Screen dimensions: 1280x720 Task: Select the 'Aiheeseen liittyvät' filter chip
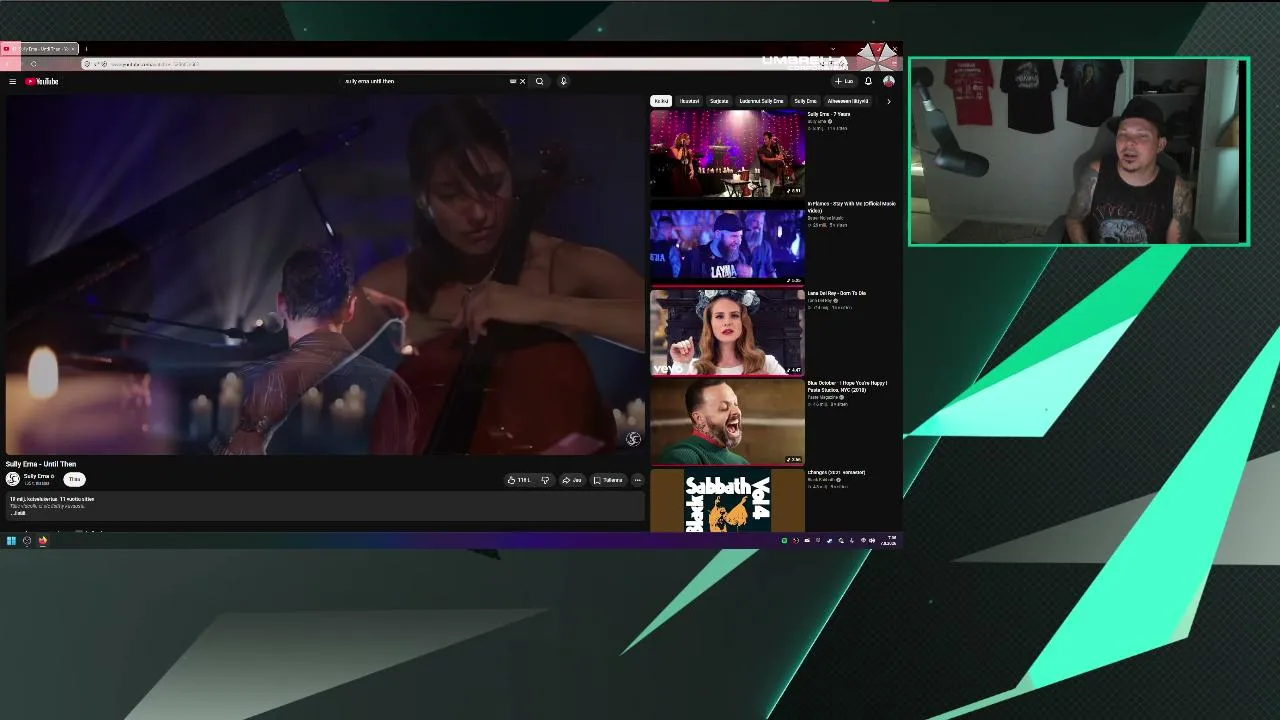(x=848, y=101)
